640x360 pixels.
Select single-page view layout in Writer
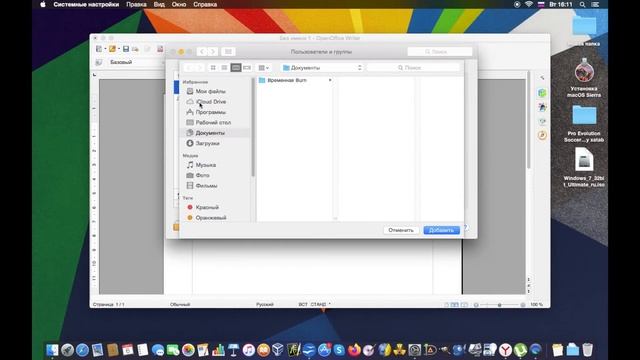pos(446,305)
